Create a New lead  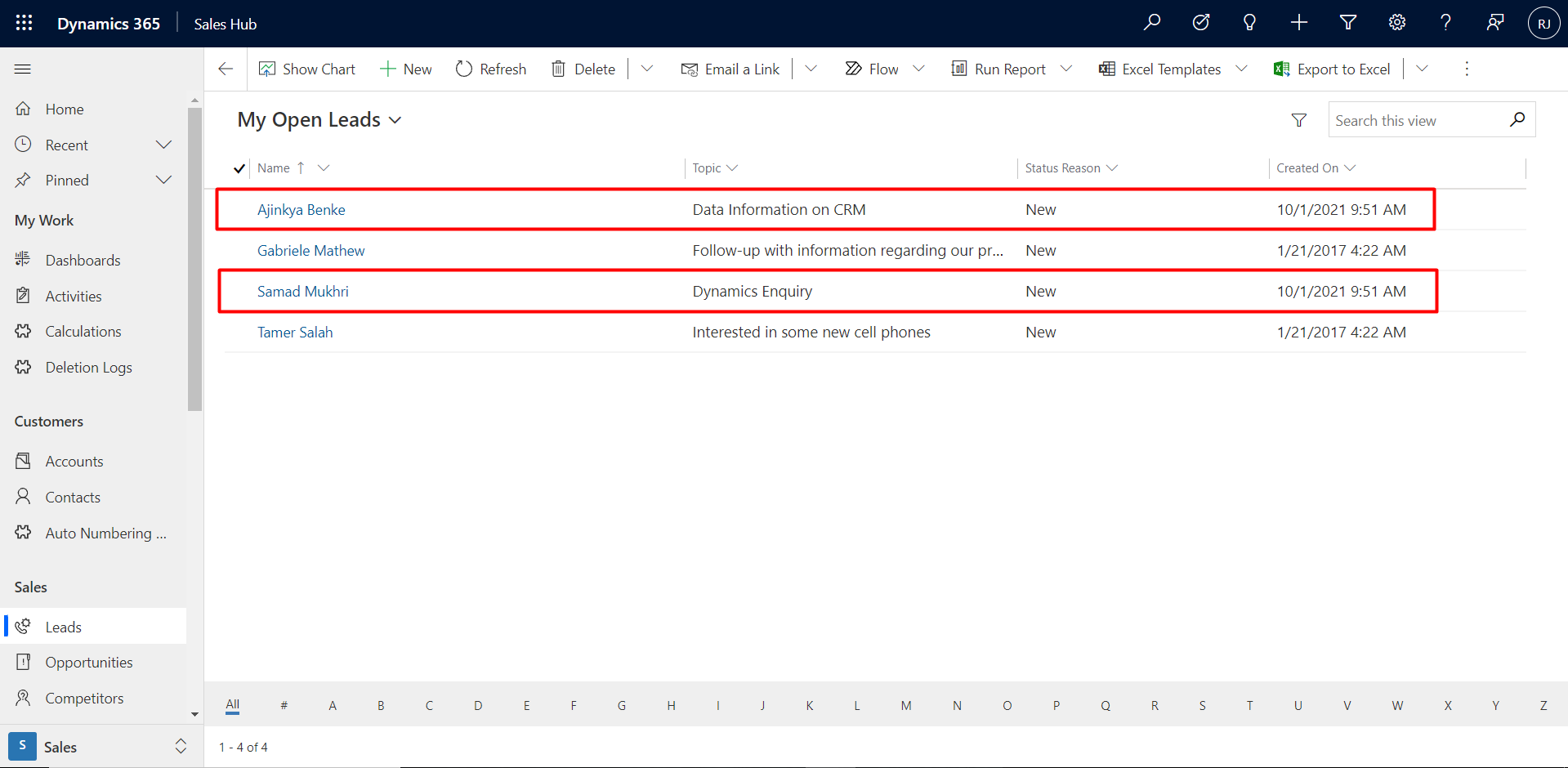click(406, 69)
